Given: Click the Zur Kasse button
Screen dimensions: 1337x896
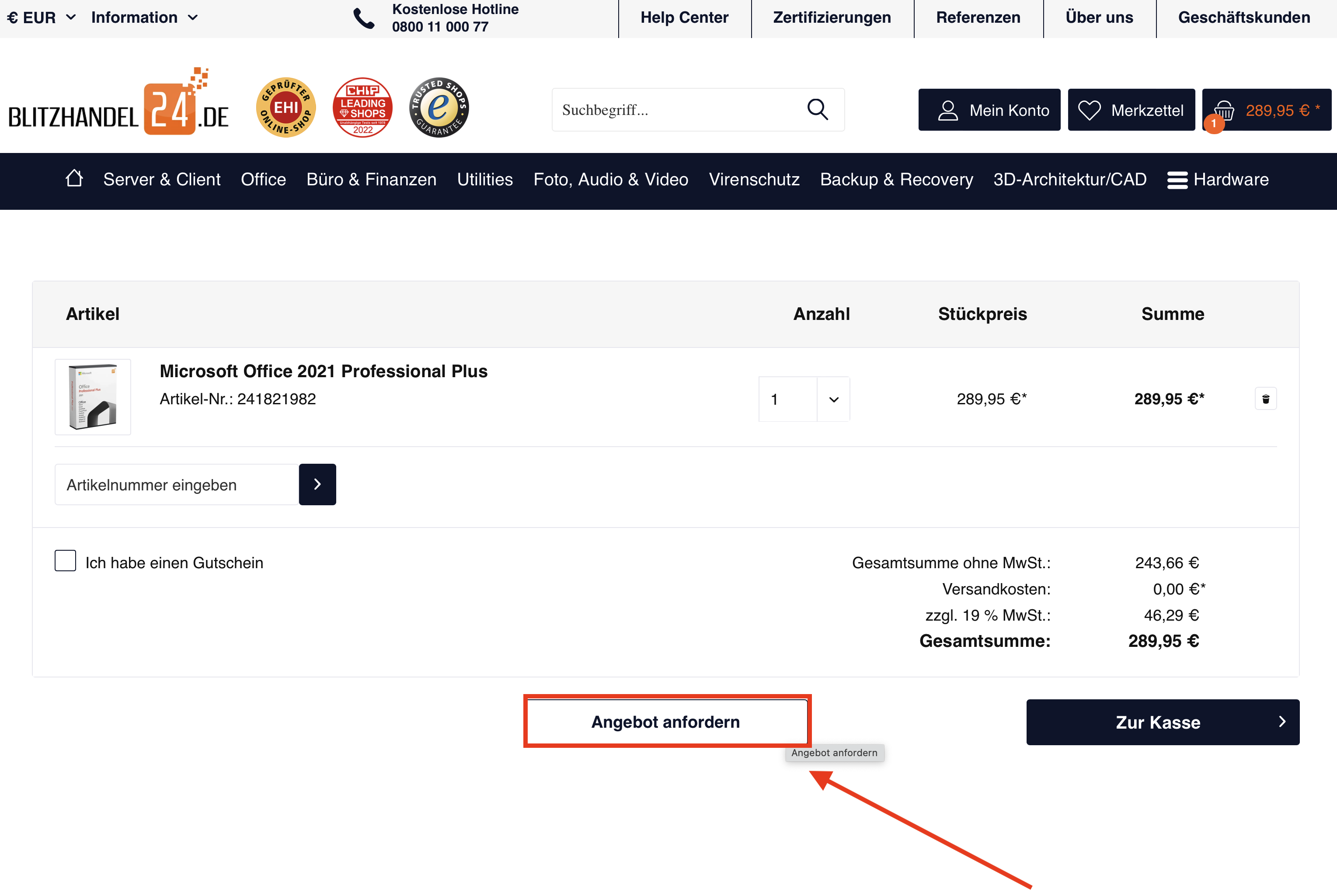Looking at the screenshot, I should 1162,722.
